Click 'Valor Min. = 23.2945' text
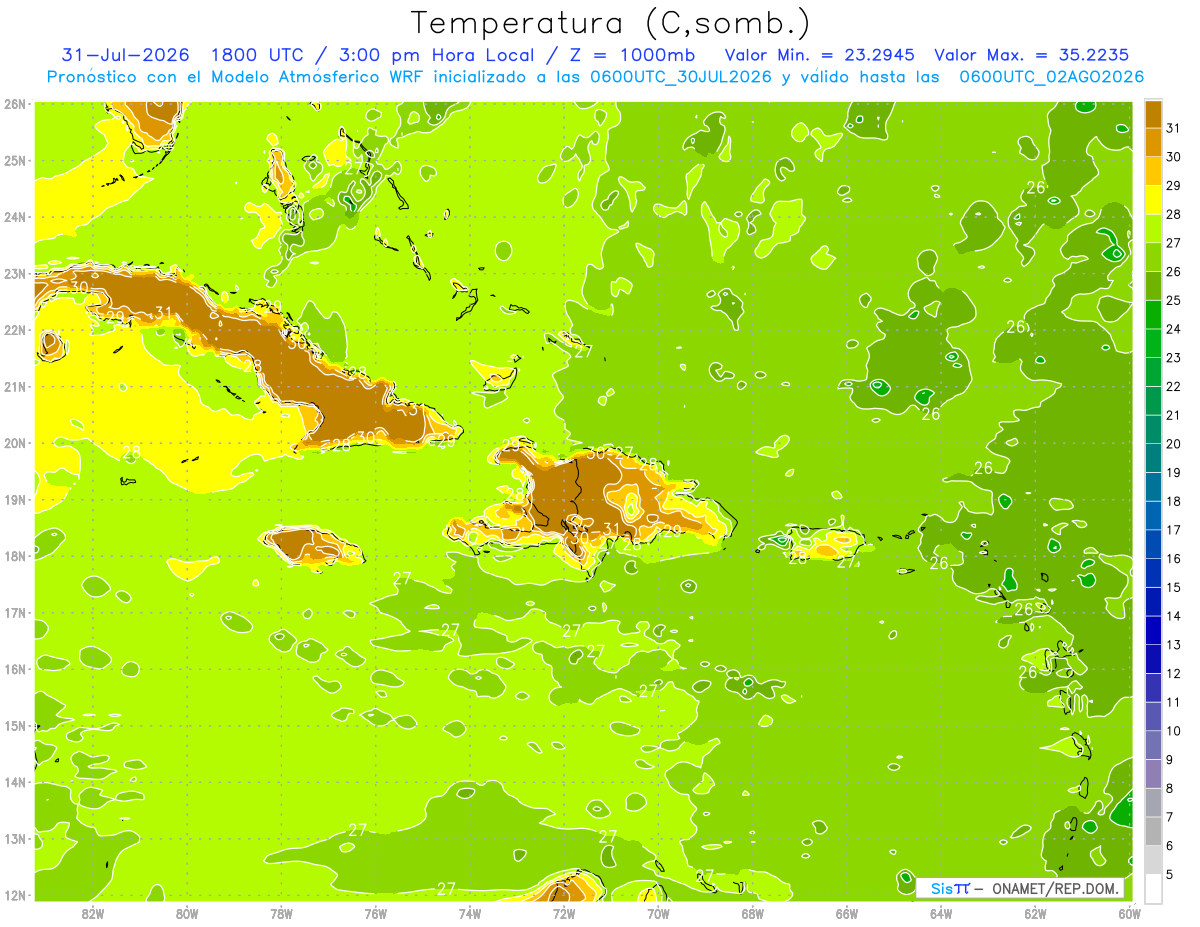The width and height of the screenshot is (1200, 927). pyautogui.click(x=819, y=54)
